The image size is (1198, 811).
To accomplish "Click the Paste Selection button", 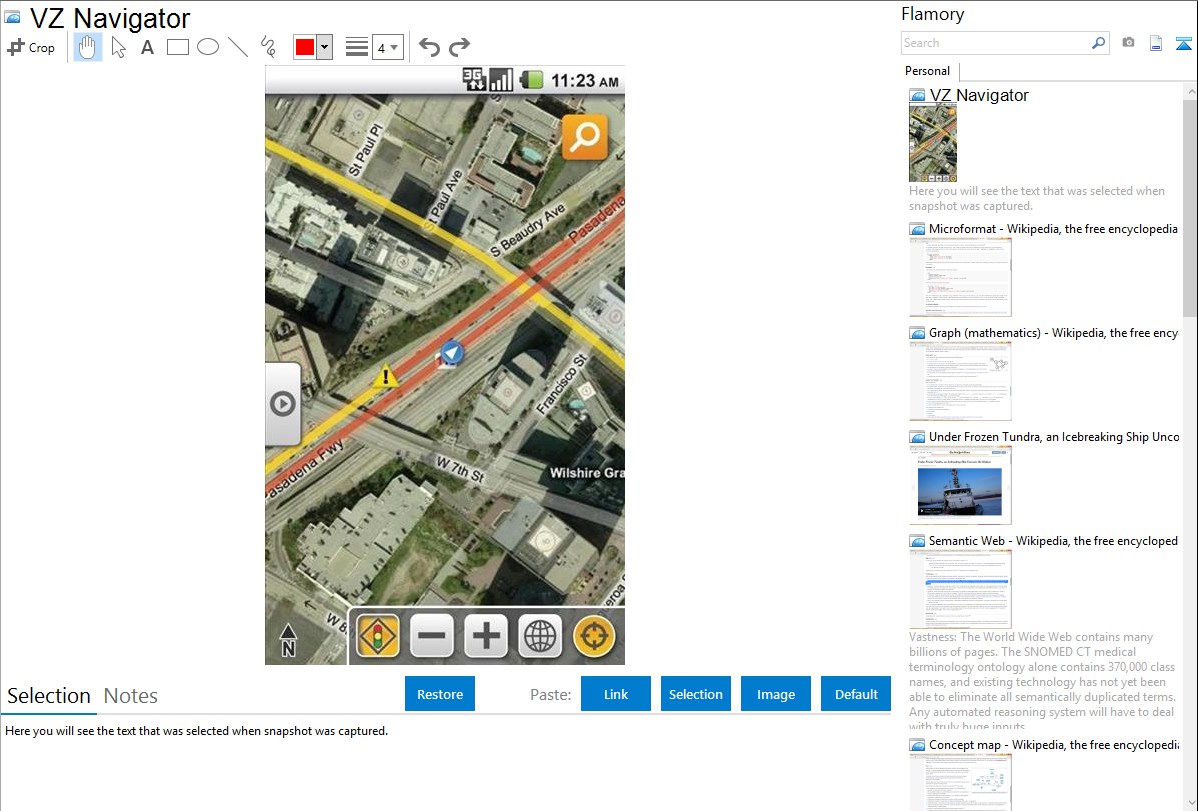I will point(695,694).
